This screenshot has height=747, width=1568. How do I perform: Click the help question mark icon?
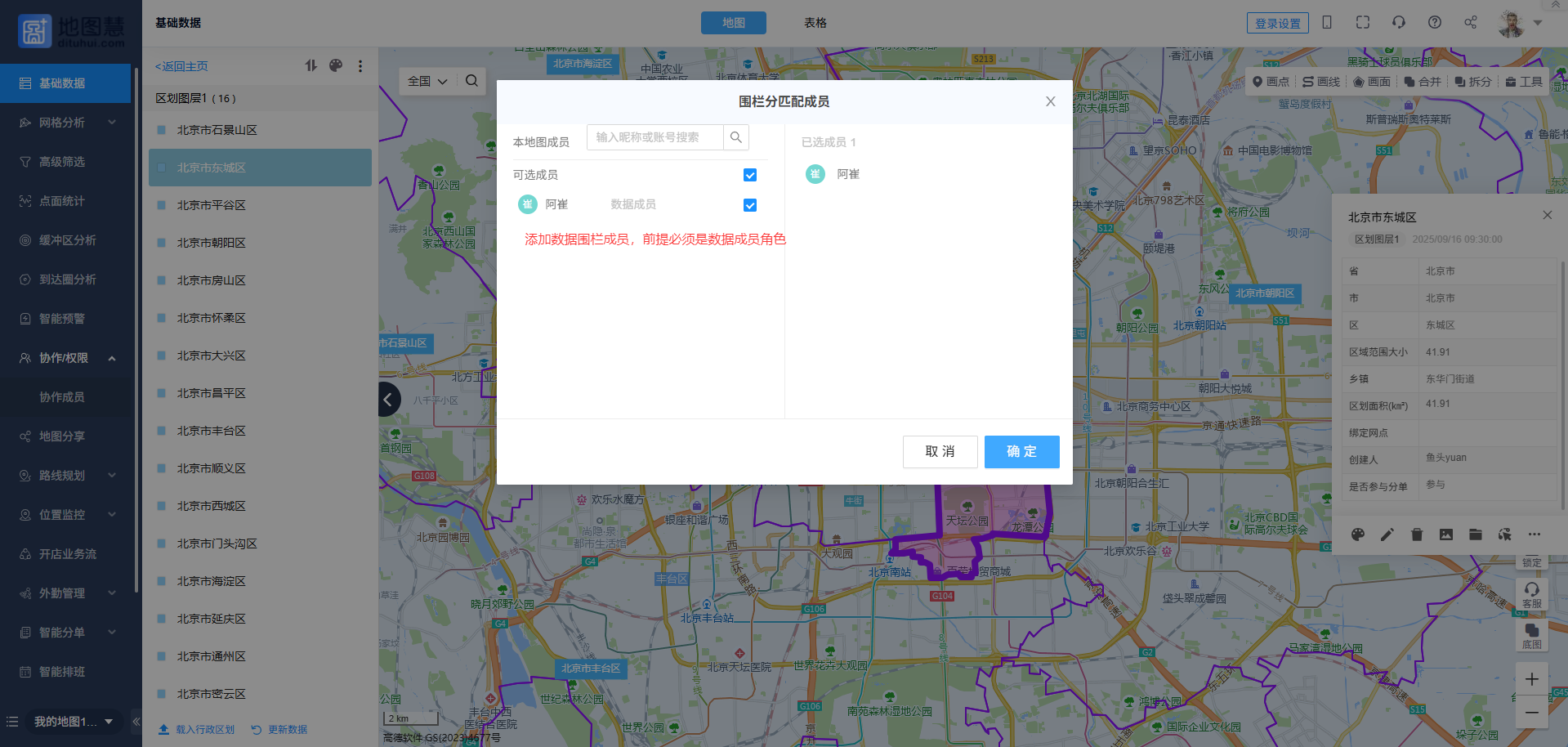click(1435, 23)
